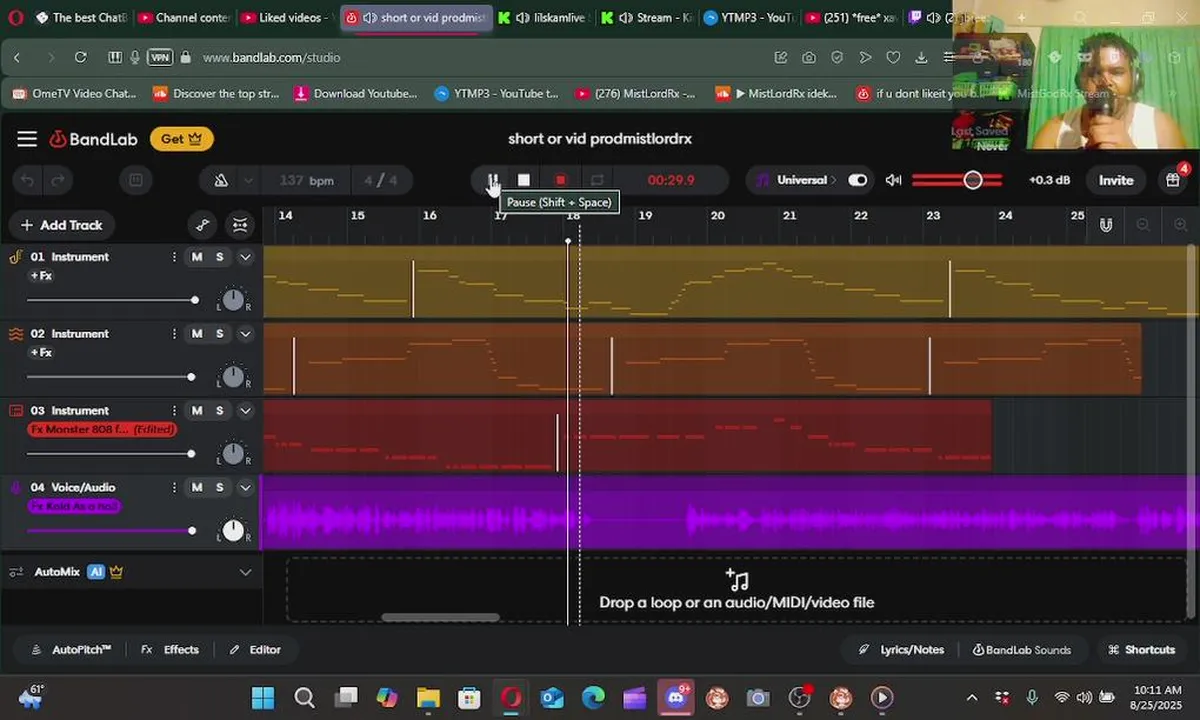Open the Monster 808 Fx preset
The height and width of the screenshot is (720, 1200).
[x=102, y=430]
